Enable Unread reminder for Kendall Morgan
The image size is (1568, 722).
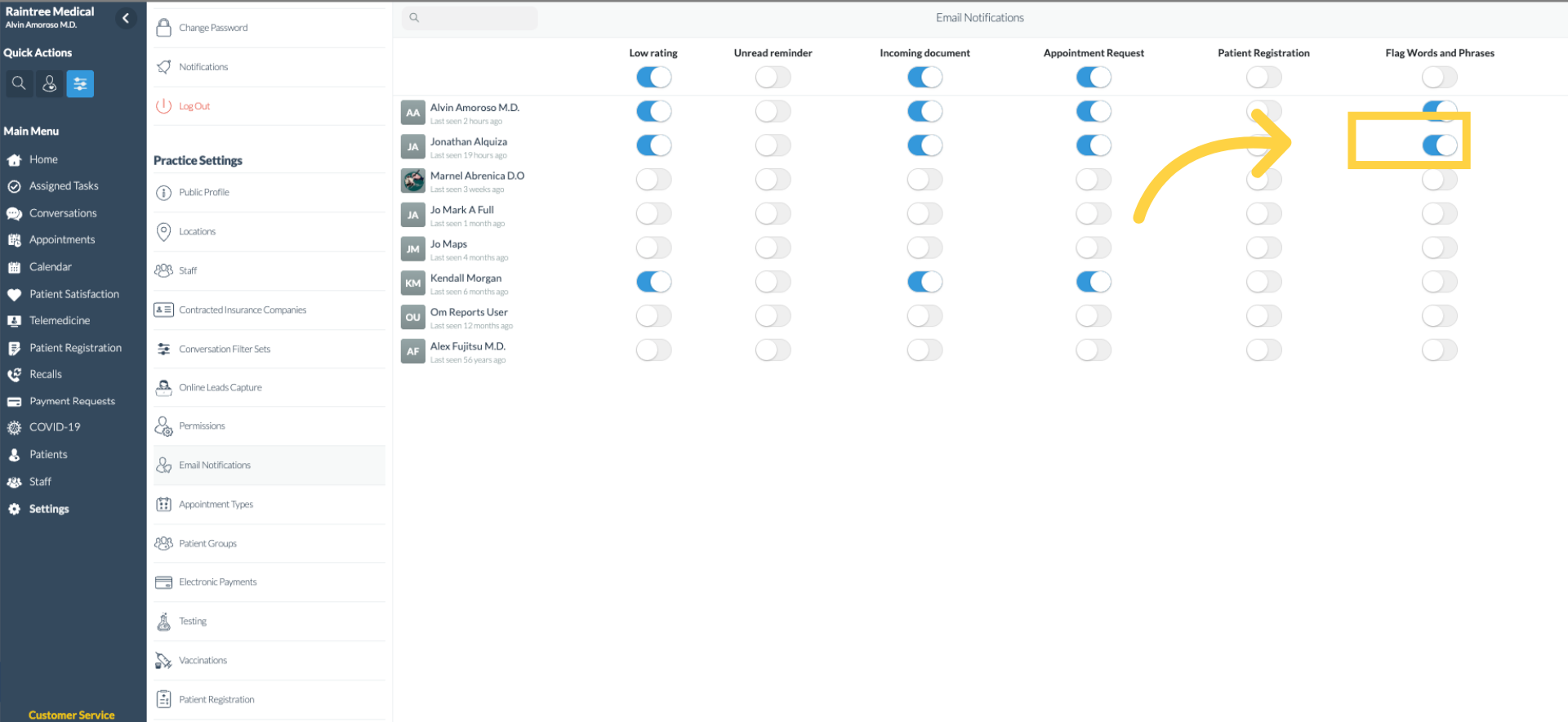(773, 282)
